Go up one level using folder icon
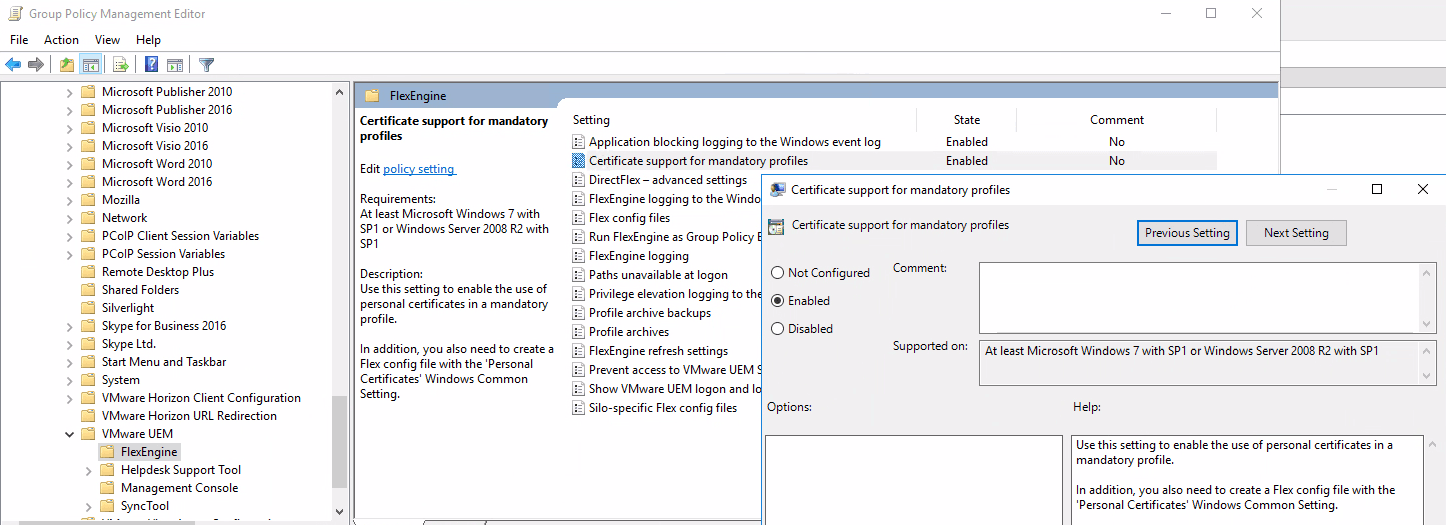1446x525 pixels. coord(67,65)
